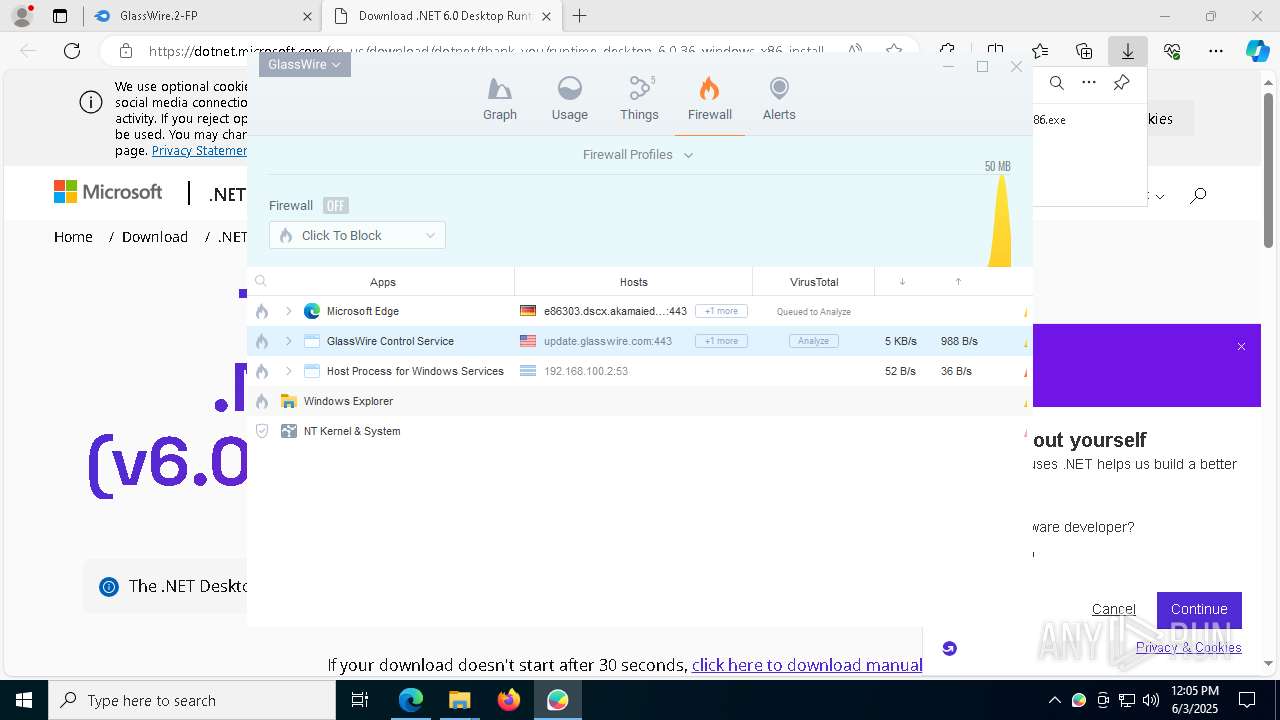Go to Home breadcrumb link

point(73,237)
